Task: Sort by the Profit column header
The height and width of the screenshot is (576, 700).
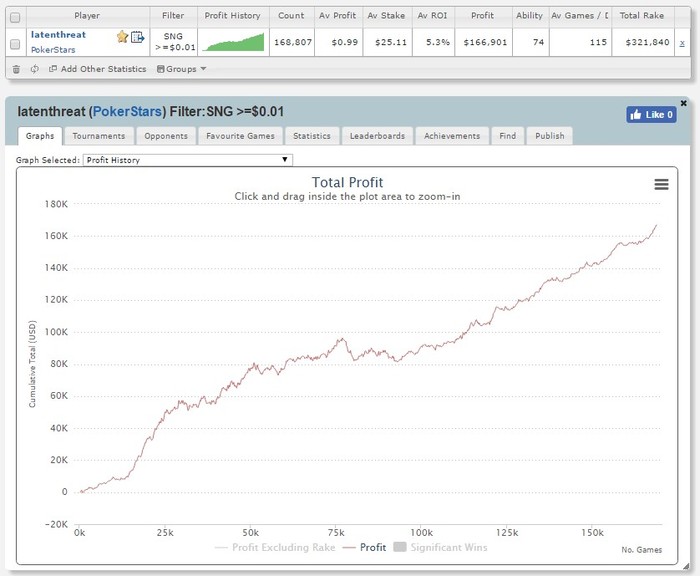Action: (482, 16)
